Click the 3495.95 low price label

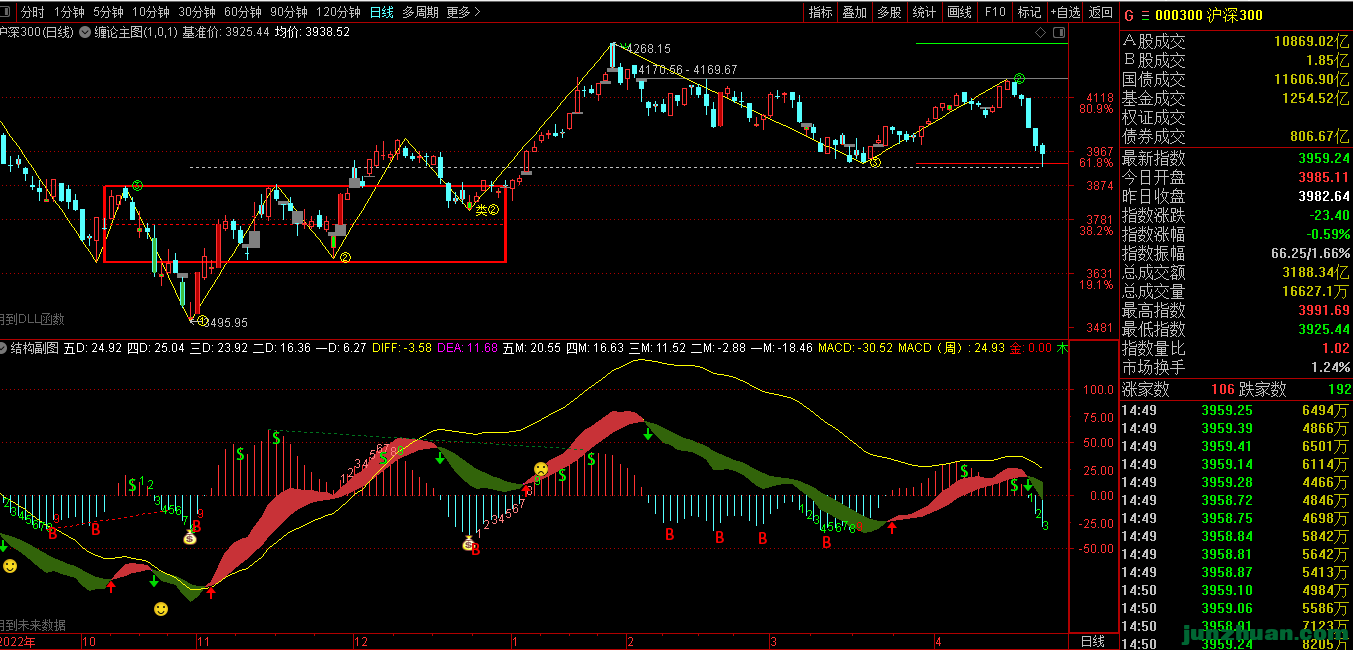click(x=227, y=322)
